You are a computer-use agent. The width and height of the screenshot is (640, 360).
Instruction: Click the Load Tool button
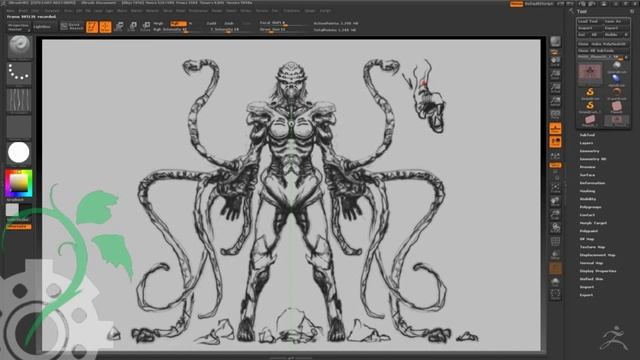click(x=589, y=21)
